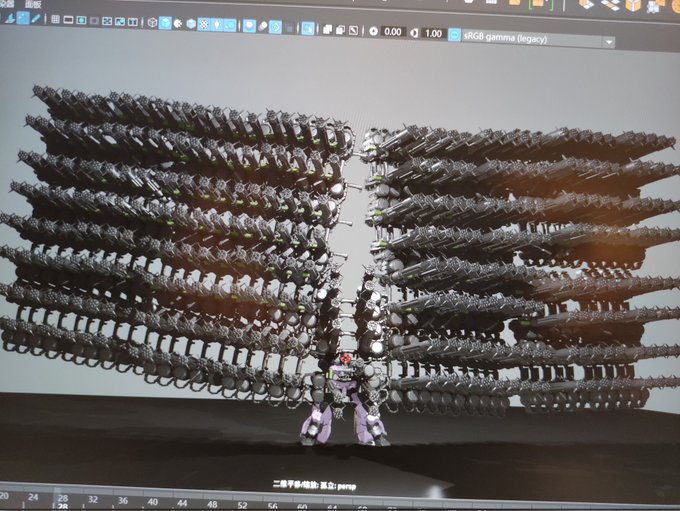The image size is (680, 511).
Task: Toggle the View Transform blue icon
Action: coord(454,35)
